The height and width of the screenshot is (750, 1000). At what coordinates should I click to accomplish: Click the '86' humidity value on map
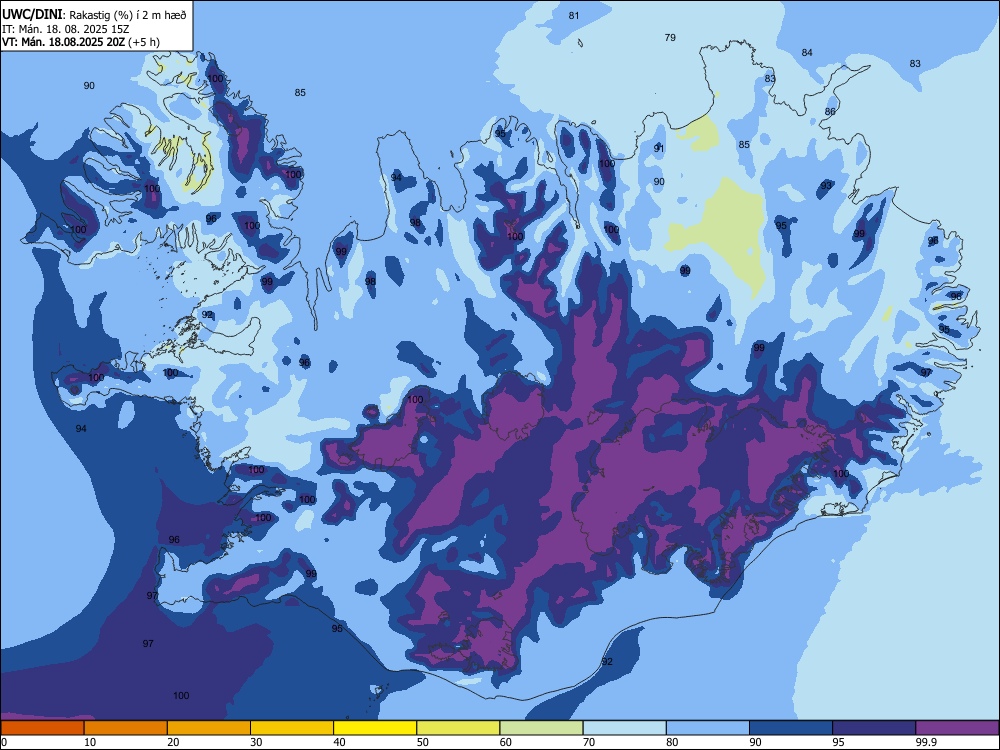pos(830,112)
